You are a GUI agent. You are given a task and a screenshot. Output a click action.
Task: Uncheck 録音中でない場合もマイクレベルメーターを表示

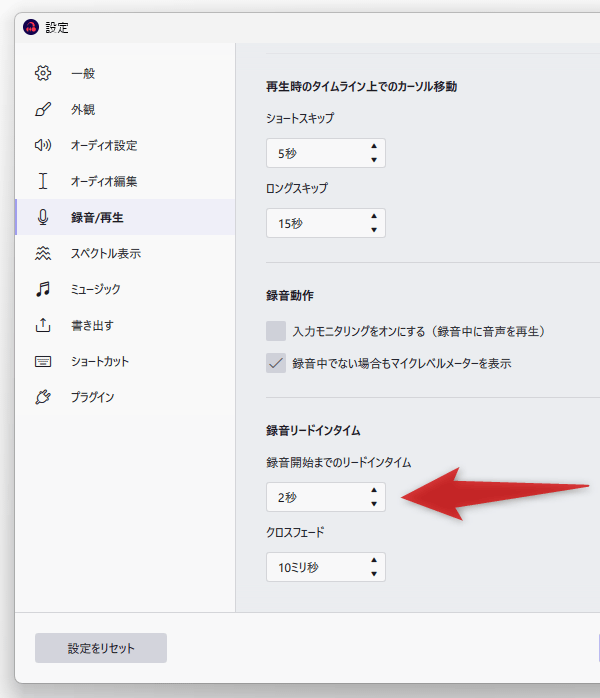click(x=276, y=363)
